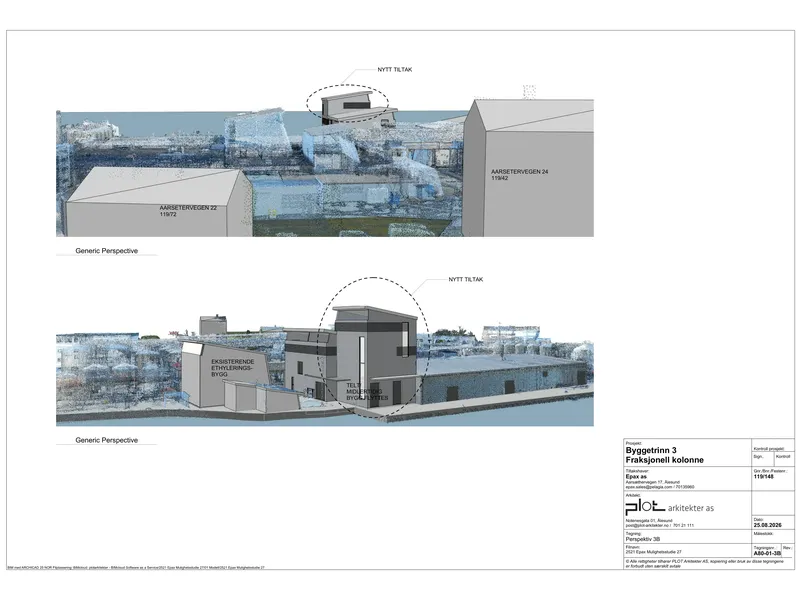Click the '119/72' parcel number
The width and height of the screenshot is (800, 600).
click(x=168, y=214)
